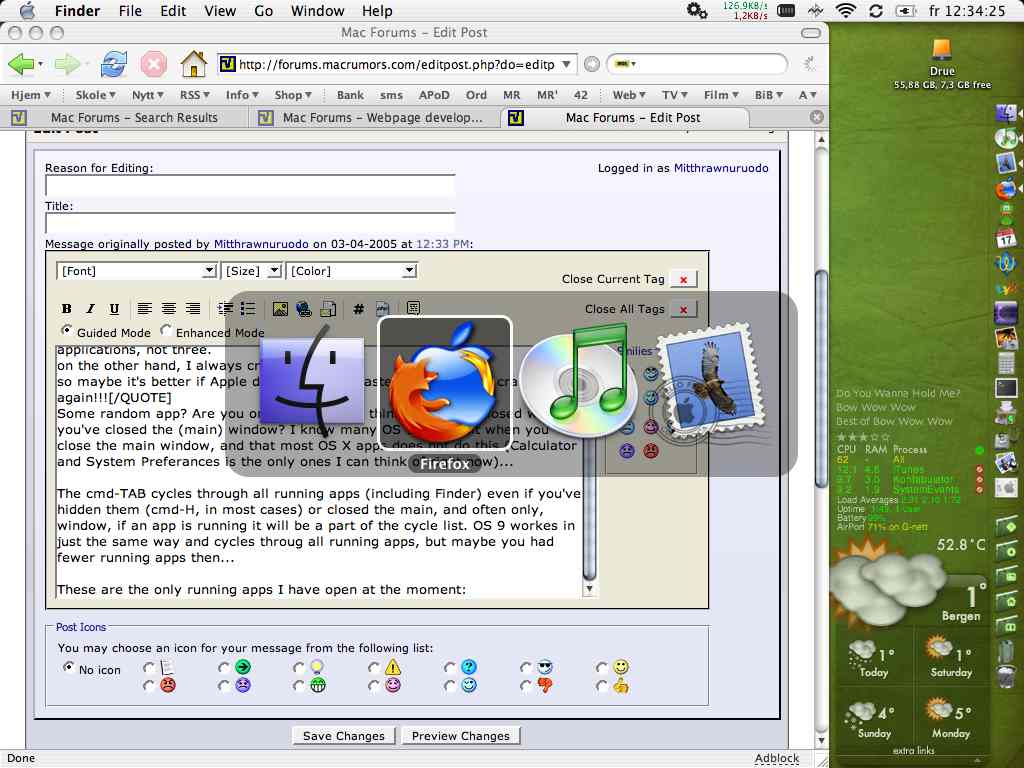Select Guided Mode radio button
1024x768 pixels.
[67, 330]
